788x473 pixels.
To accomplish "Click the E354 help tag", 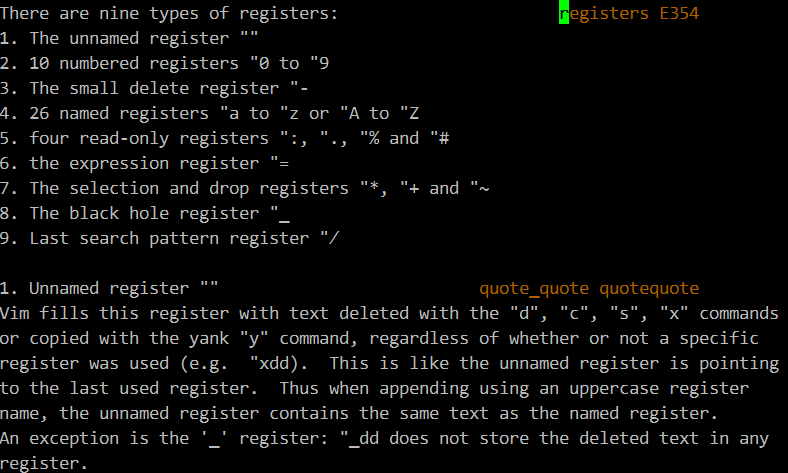I will (x=679, y=13).
